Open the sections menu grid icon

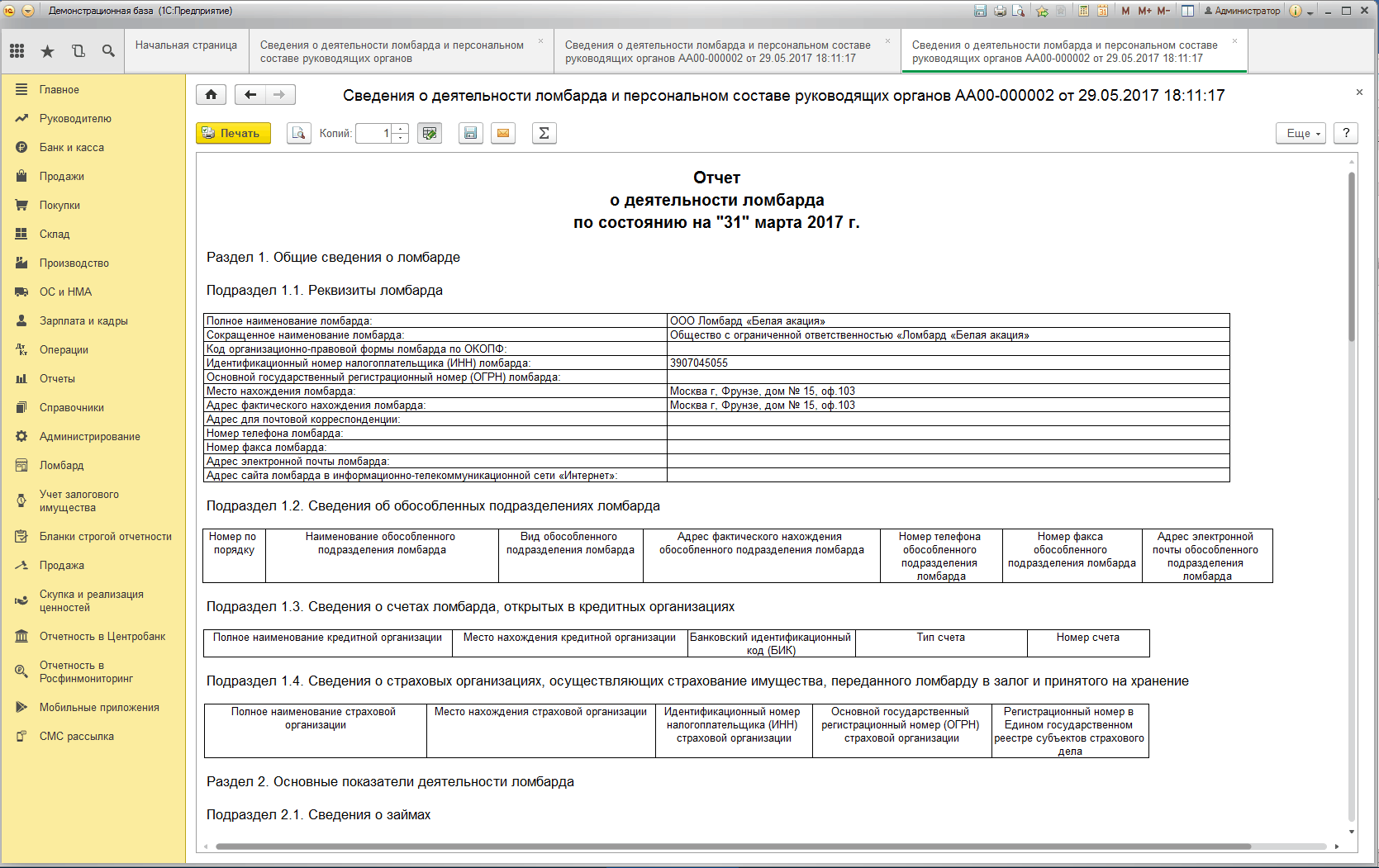tap(17, 51)
